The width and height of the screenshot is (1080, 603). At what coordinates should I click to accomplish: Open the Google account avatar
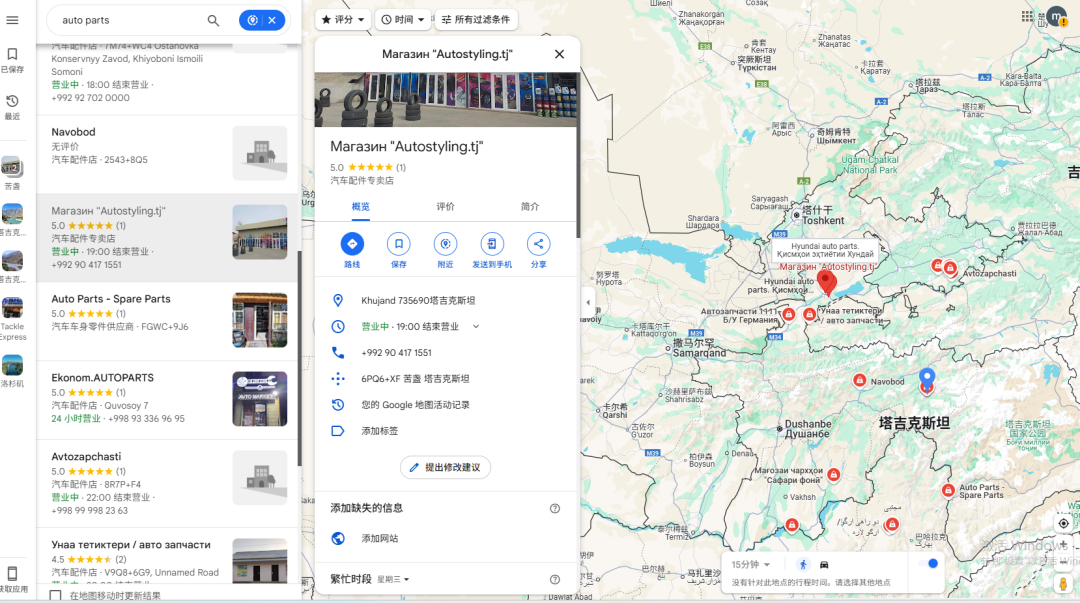tap(1057, 17)
